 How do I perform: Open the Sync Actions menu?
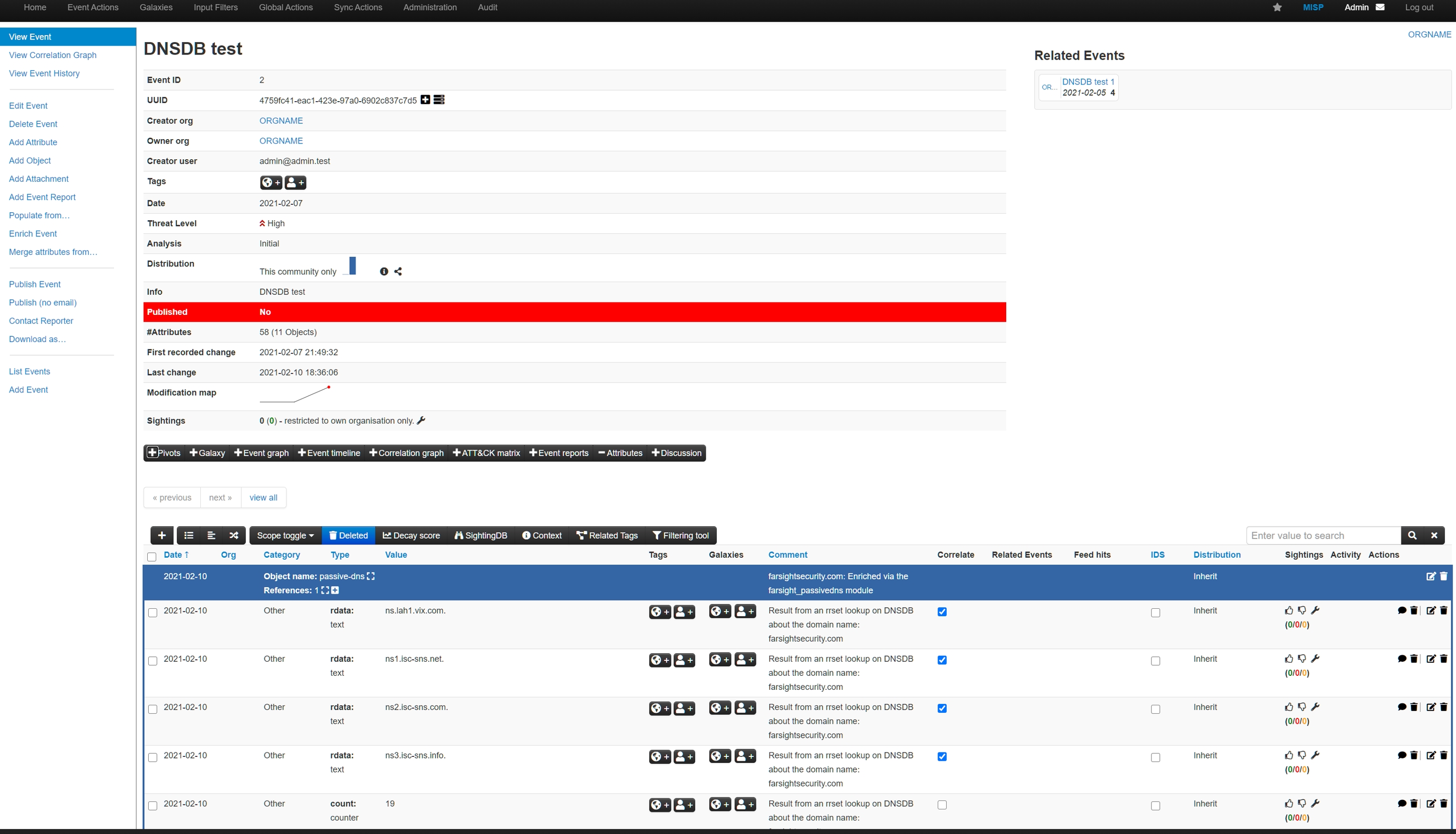[358, 8]
